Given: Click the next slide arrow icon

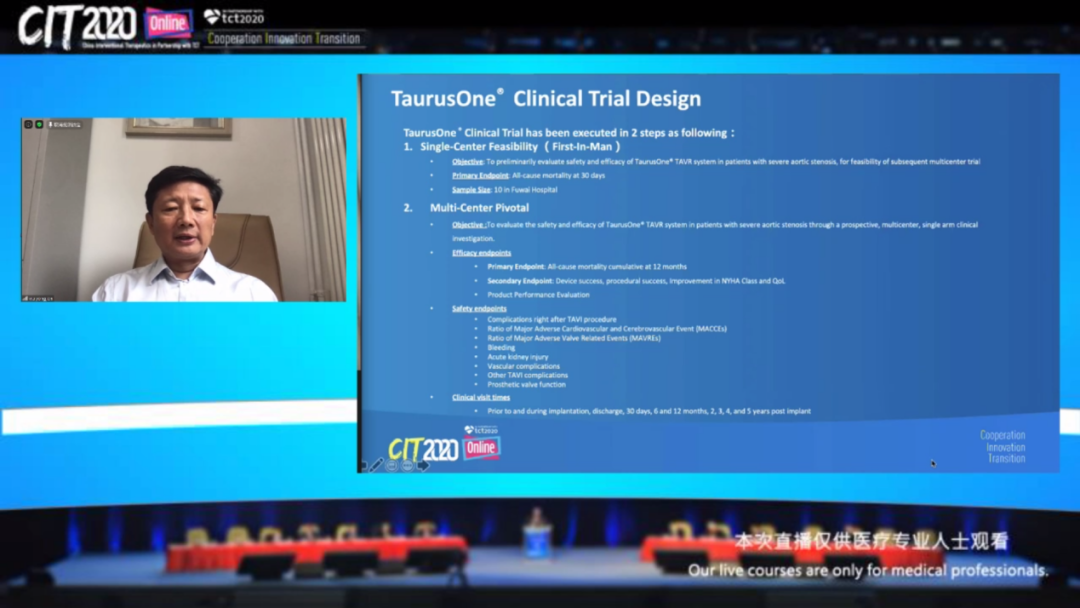Looking at the screenshot, I should coord(423,466).
